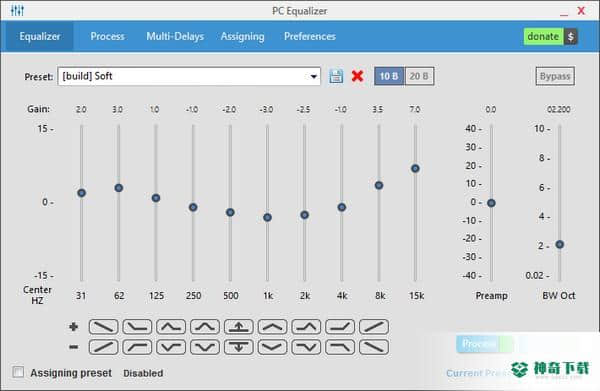Save the current preset with the floppy disk icon
Image resolution: width=600 pixels, height=391 pixels.
click(x=336, y=76)
